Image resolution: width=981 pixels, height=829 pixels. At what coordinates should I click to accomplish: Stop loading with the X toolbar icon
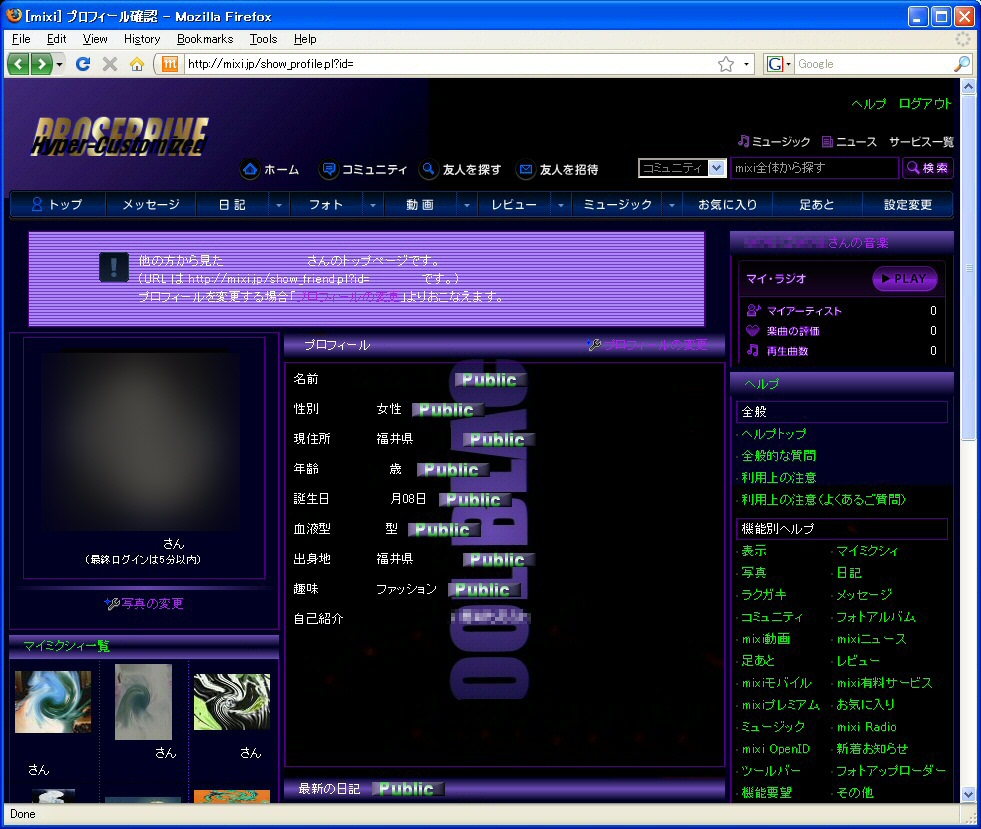point(109,64)
